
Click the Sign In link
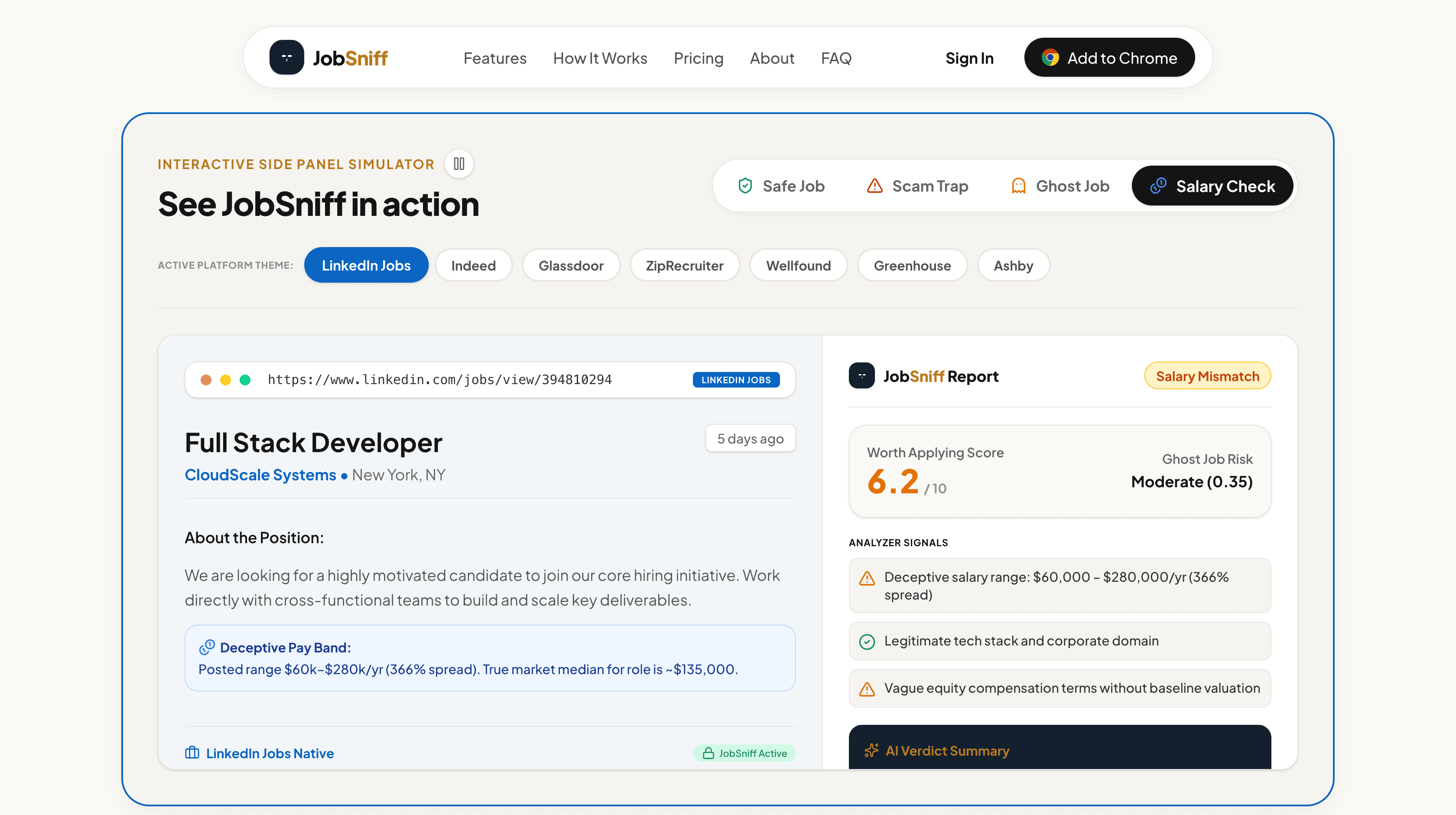(969, 58)
